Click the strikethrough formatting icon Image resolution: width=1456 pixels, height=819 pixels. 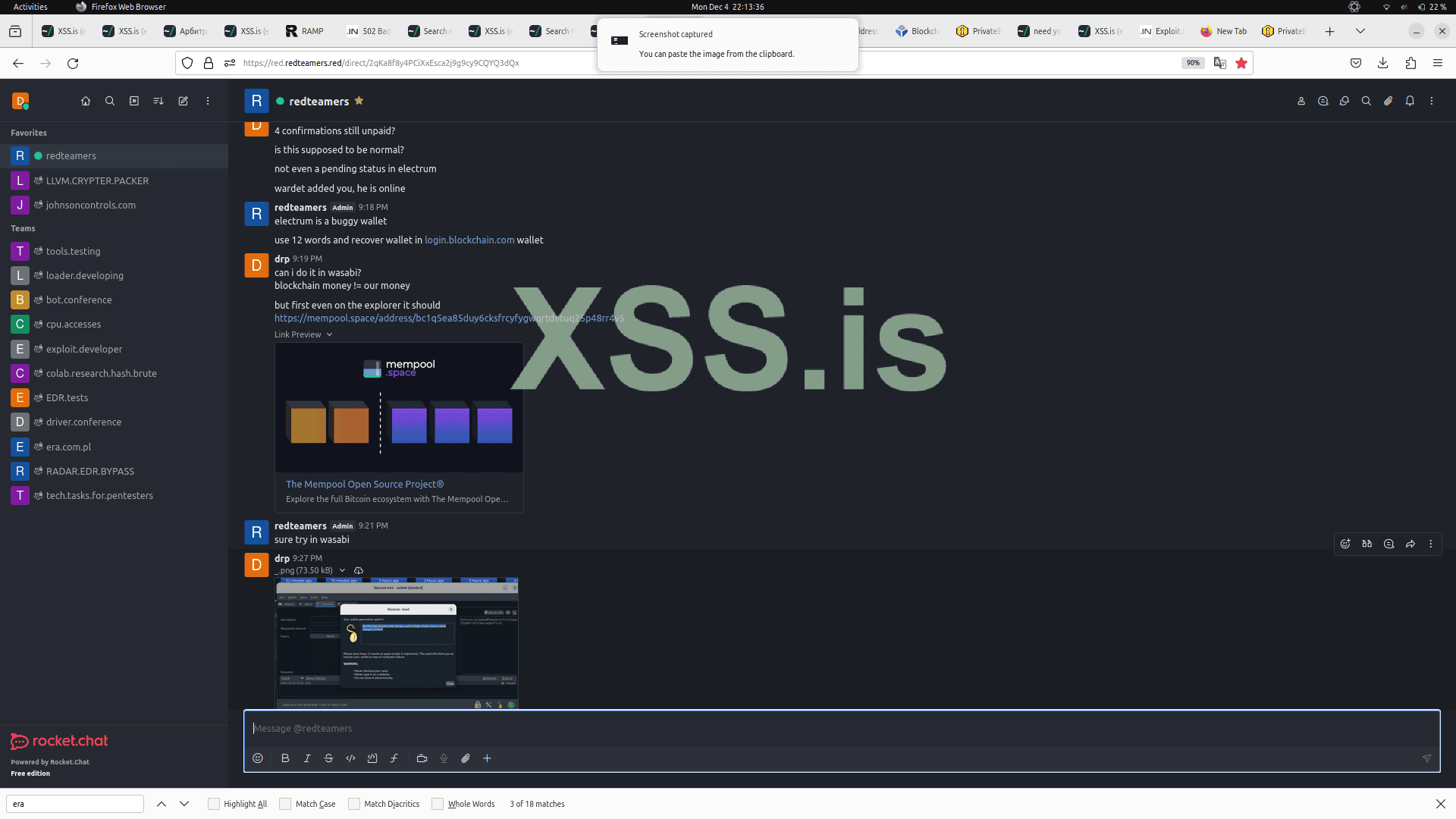point(328,758)
